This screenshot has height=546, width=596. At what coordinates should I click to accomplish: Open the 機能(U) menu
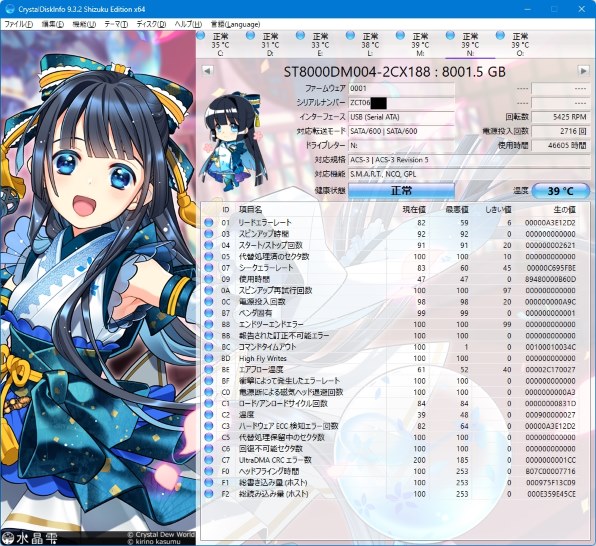[x=84, y=24]
